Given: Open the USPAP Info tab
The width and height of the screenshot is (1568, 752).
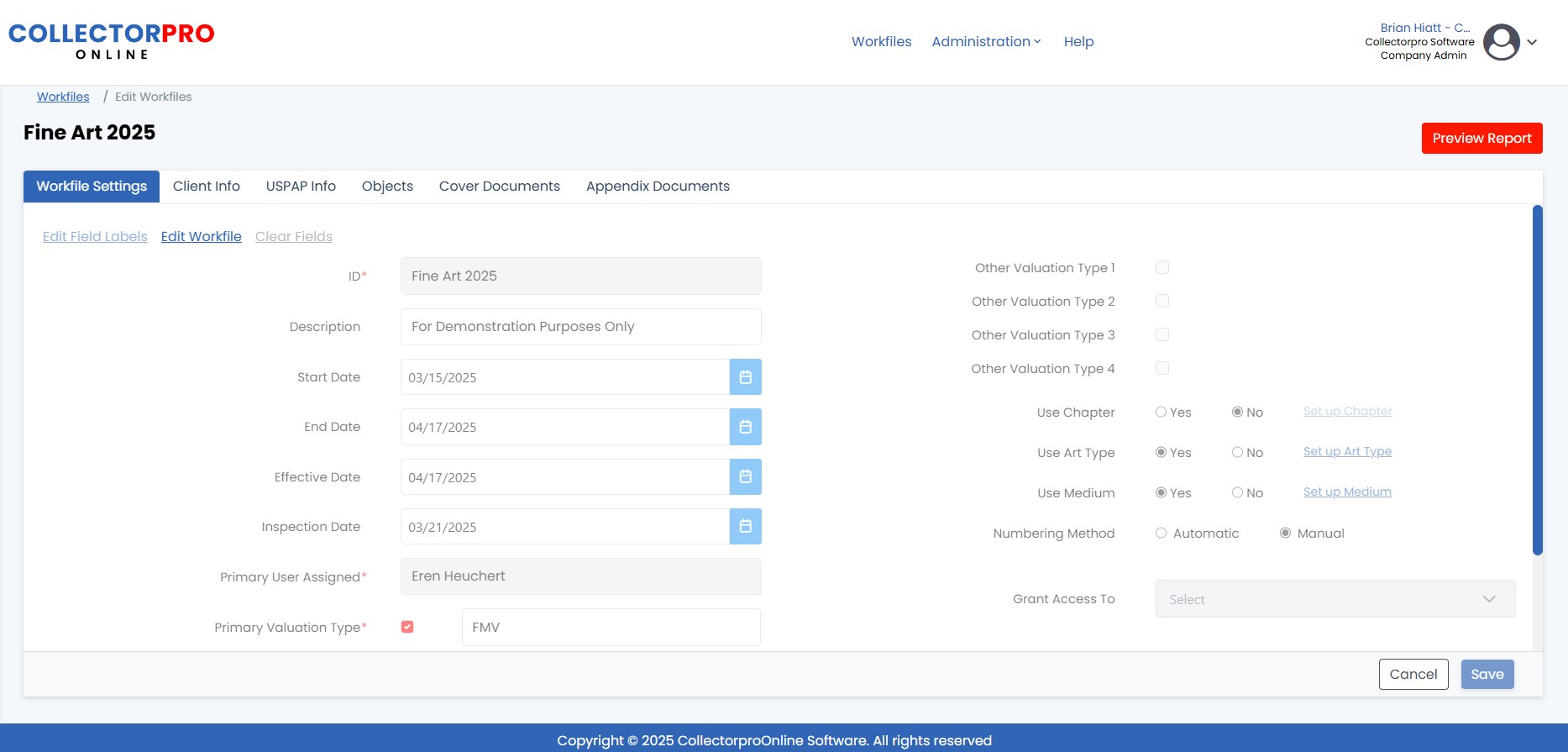Looking at the screenshot, I should (x=301, y=187).
